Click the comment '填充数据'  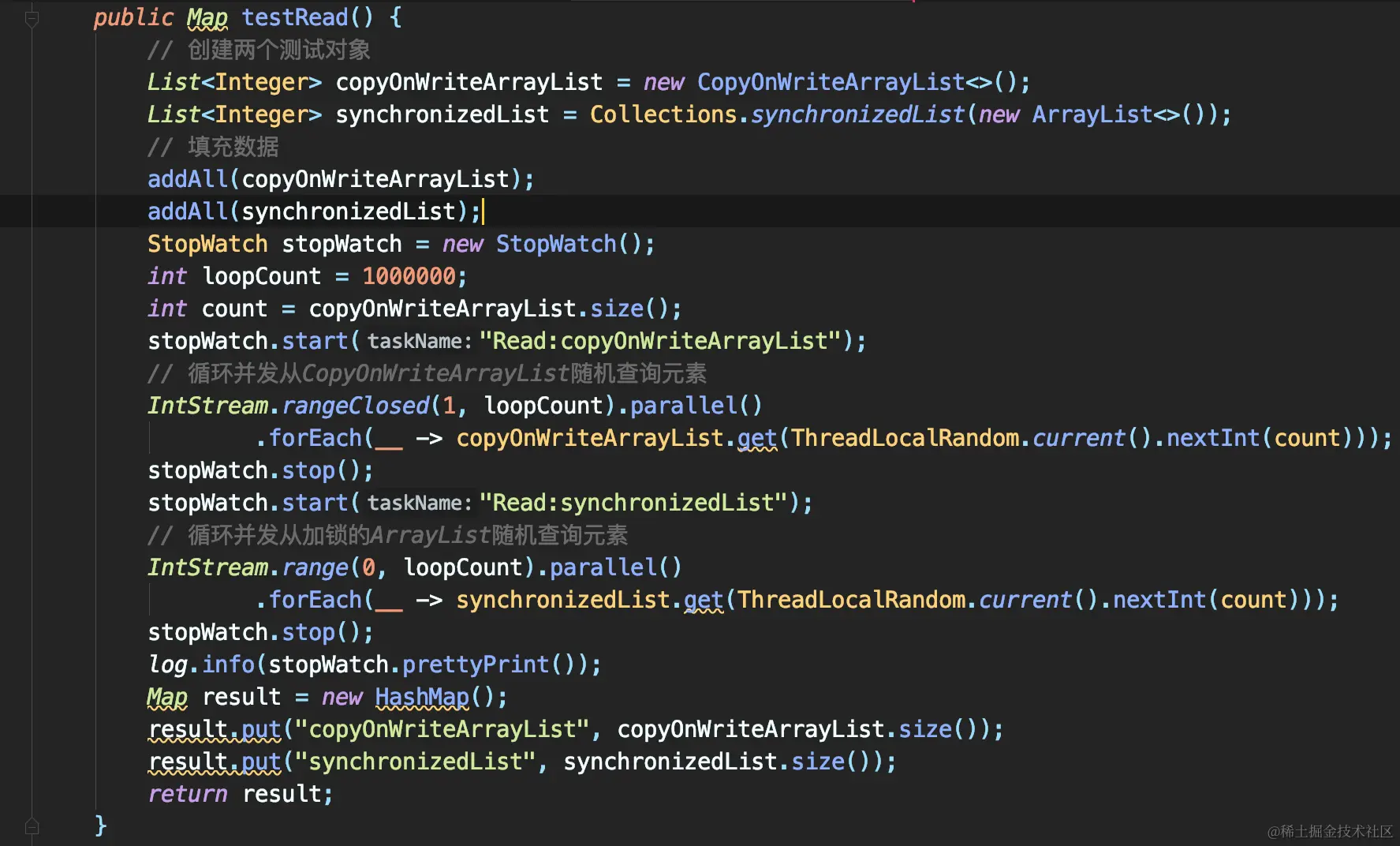213,147
